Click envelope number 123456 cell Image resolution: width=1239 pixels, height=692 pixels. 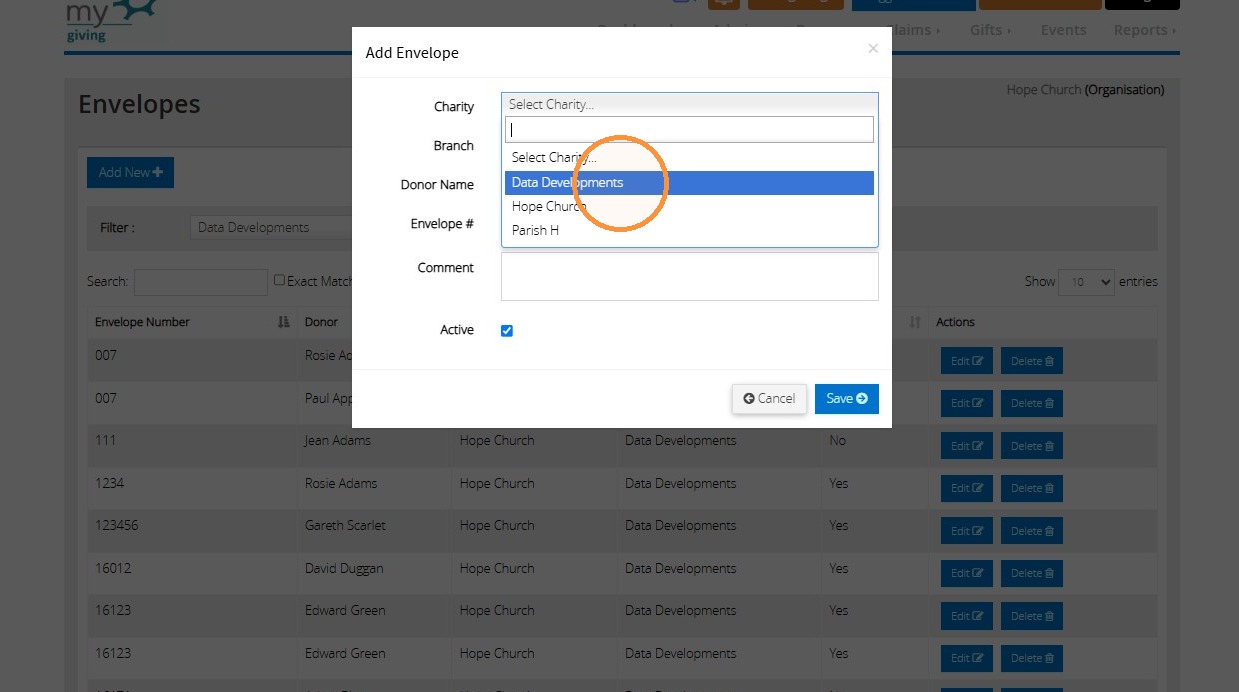coord(115,525)
